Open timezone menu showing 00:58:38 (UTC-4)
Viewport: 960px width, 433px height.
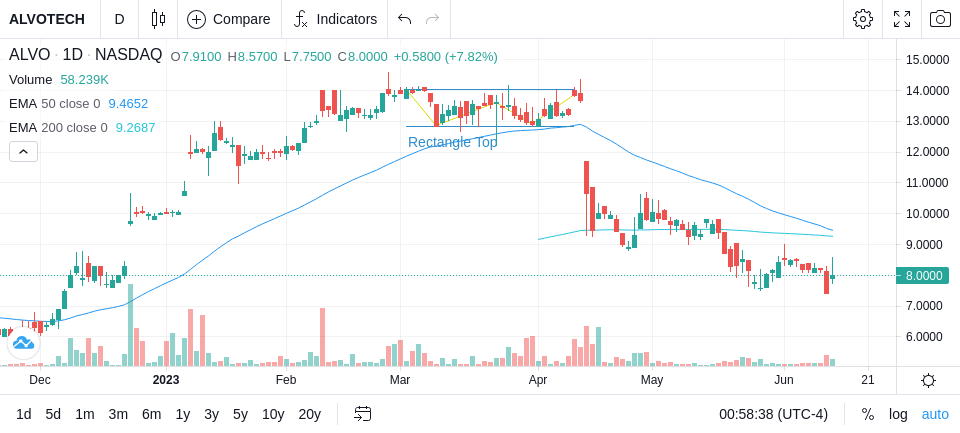pos(773,415)
